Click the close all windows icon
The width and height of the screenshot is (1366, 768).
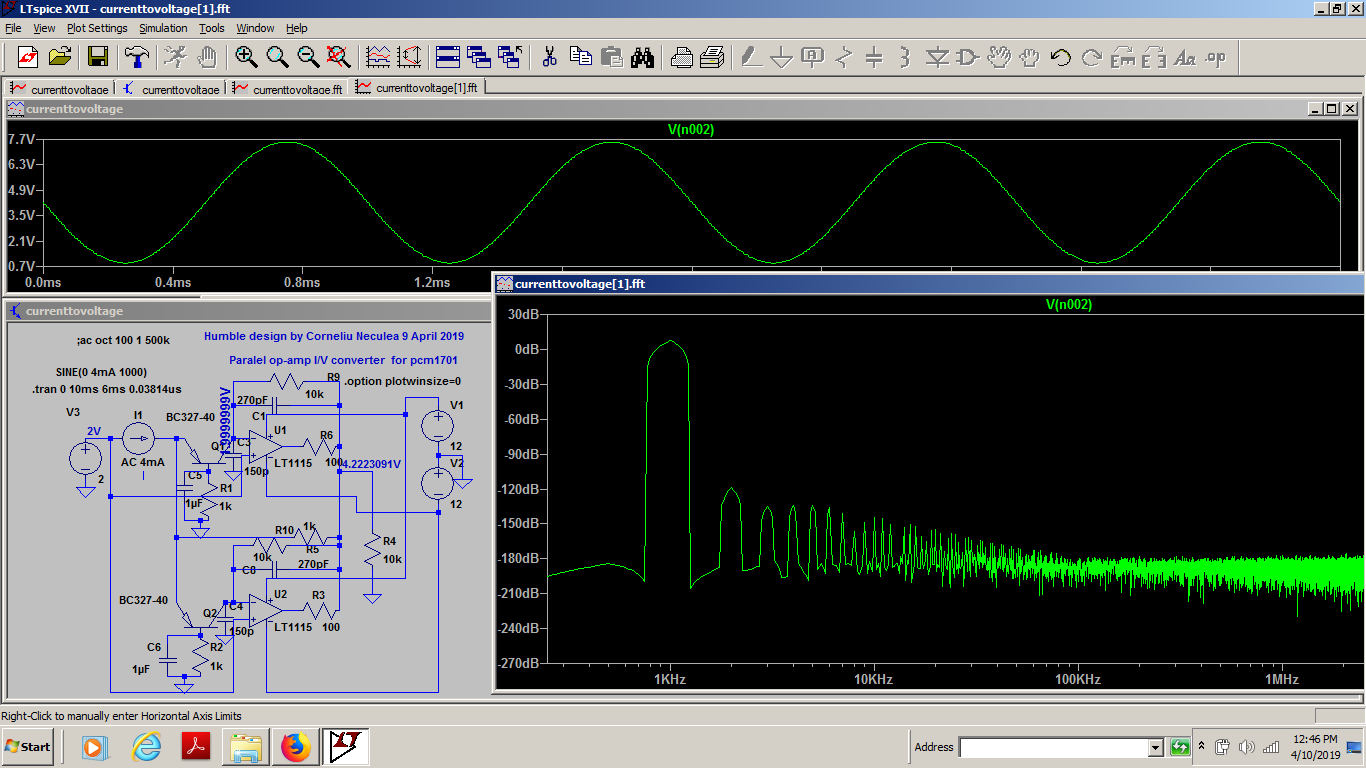[510, 56]
